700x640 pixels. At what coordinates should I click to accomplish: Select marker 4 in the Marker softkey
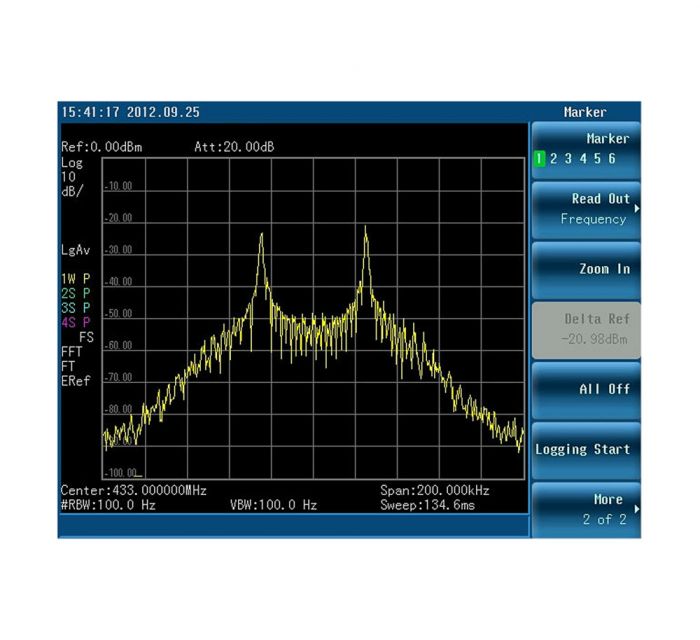point(582,159)
